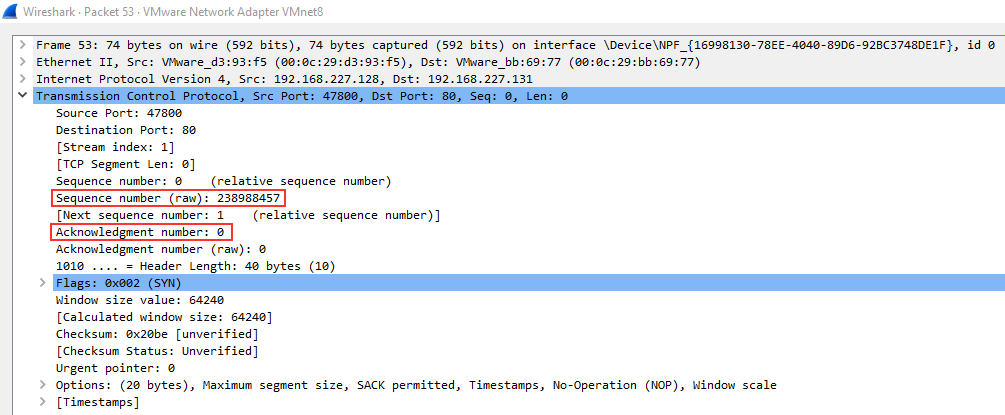Screen dimensions: 1005x415
Task: Expand the Frame 53 tree row
Action: (x=22, y=45)
